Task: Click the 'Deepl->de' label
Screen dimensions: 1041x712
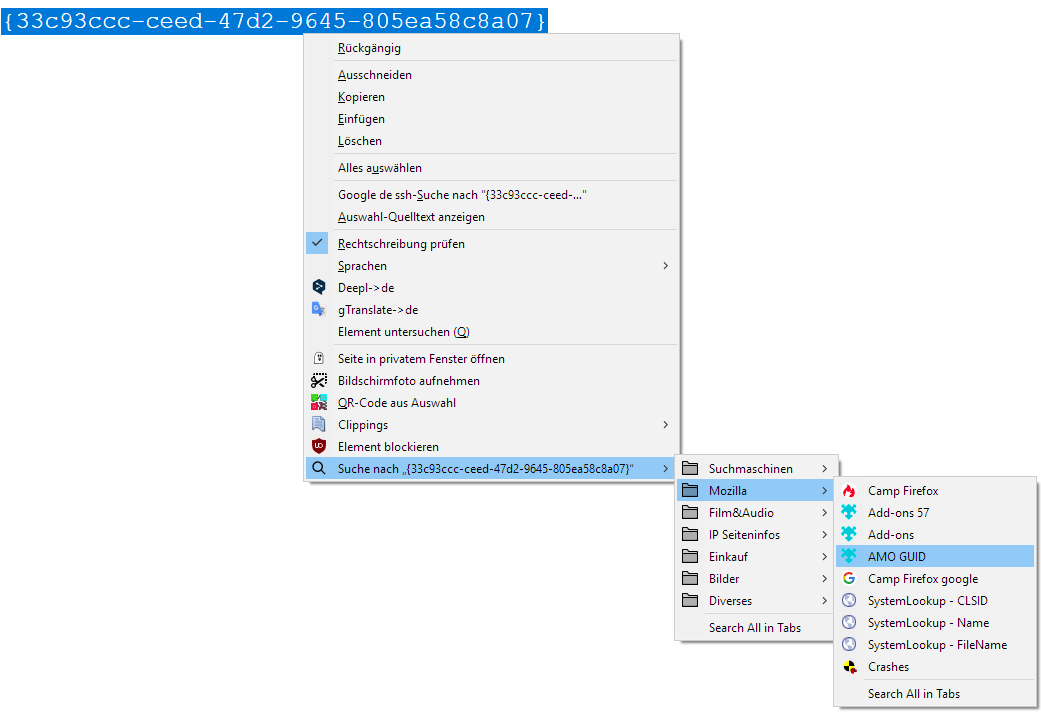Action: (x=366, y=288)
